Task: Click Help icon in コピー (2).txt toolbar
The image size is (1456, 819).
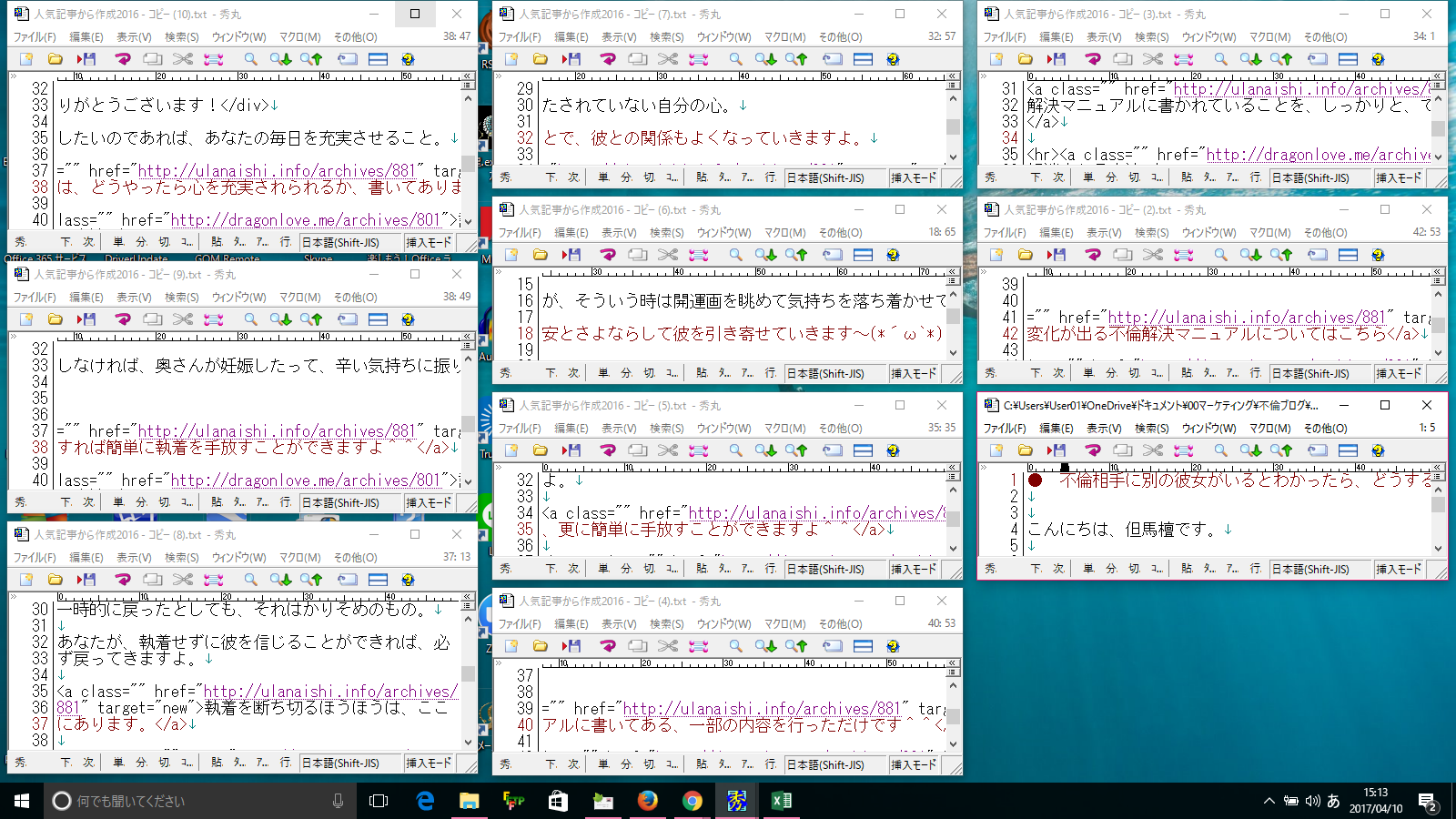Action: pos(1378,255)
